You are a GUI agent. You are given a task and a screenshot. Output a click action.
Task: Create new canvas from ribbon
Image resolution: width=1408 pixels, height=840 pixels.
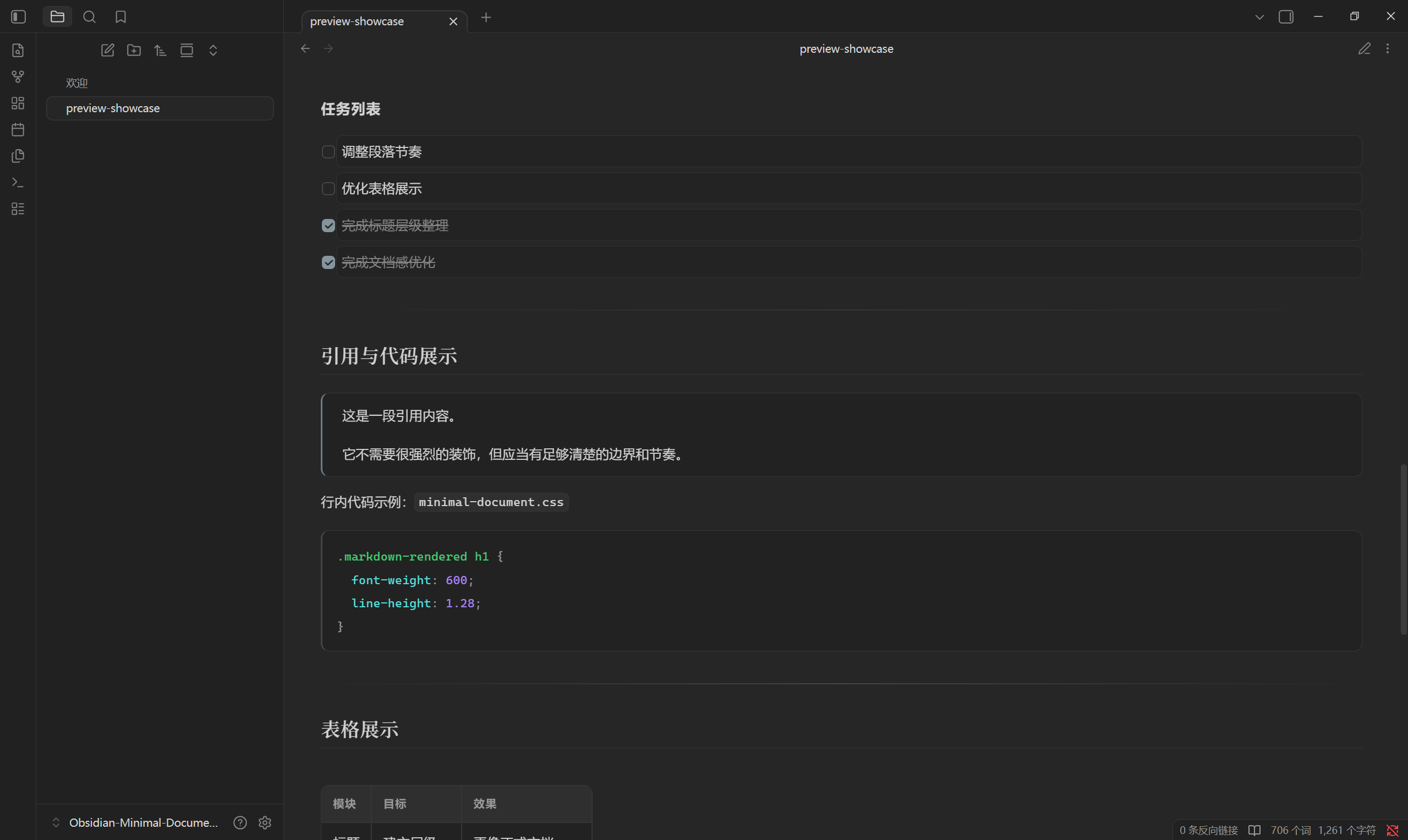click(18, 103)
